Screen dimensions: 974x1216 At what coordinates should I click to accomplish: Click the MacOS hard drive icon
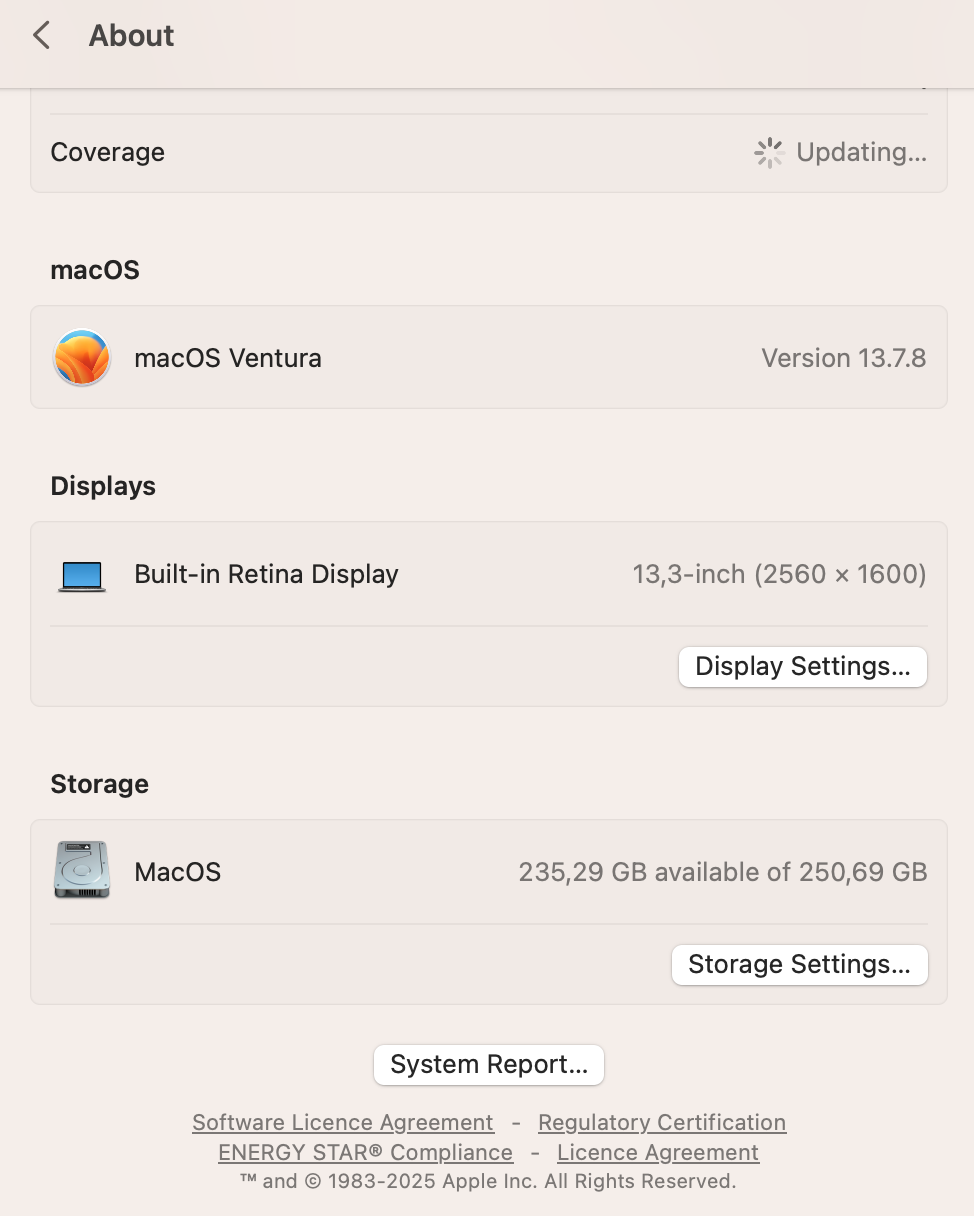[x=81, y=871]
